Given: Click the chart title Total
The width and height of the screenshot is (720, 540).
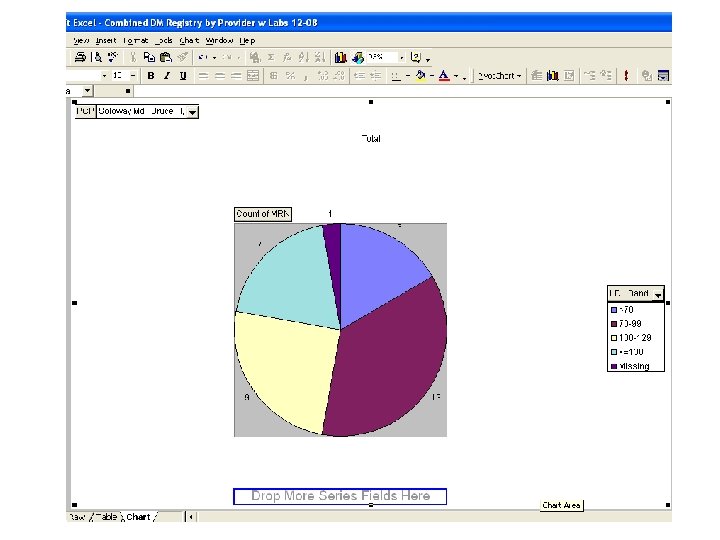Looking at the screenshot, I should click(x=371, y=139).
